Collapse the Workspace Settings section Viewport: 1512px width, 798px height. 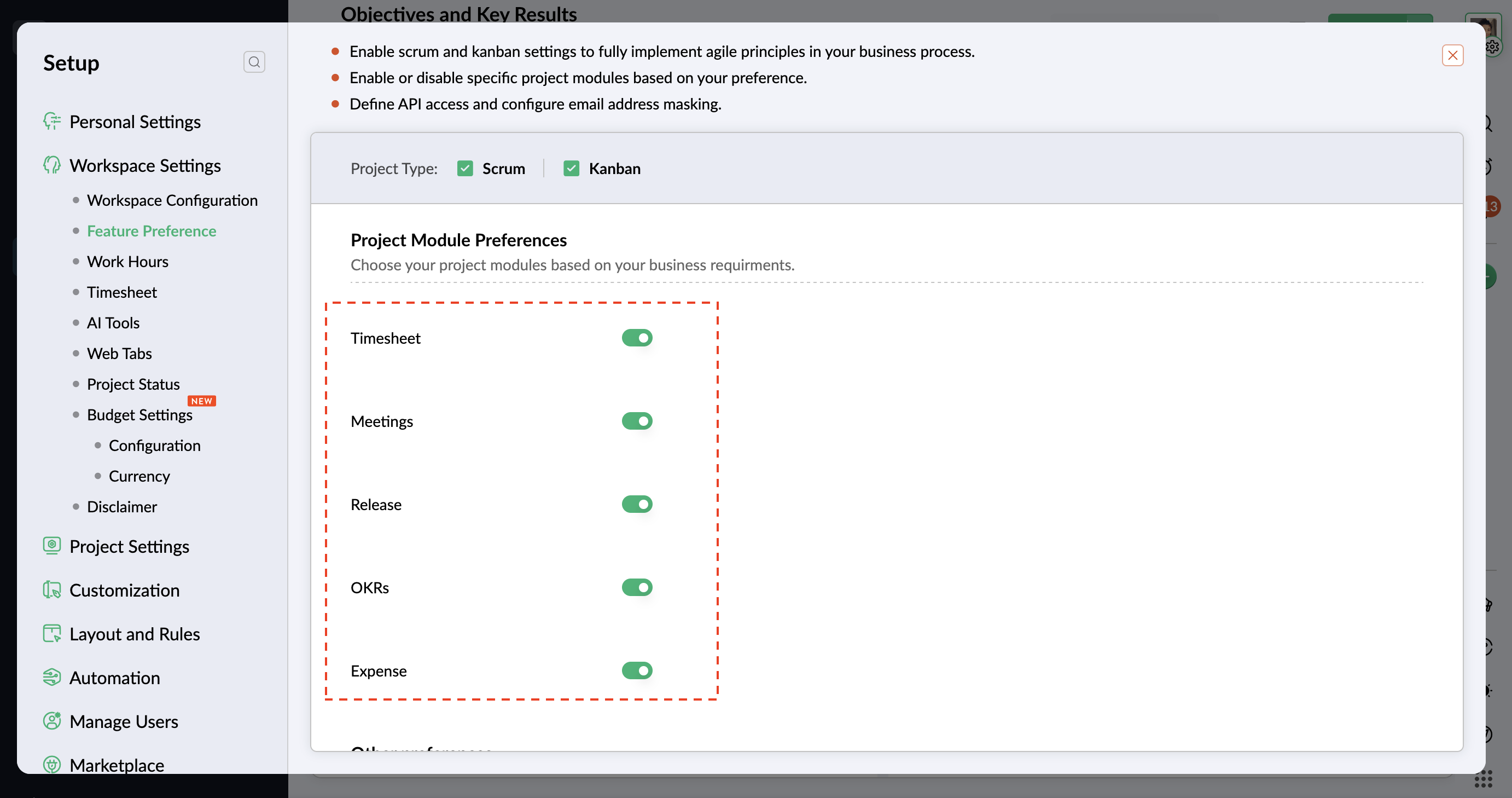(x=144, y=166)
